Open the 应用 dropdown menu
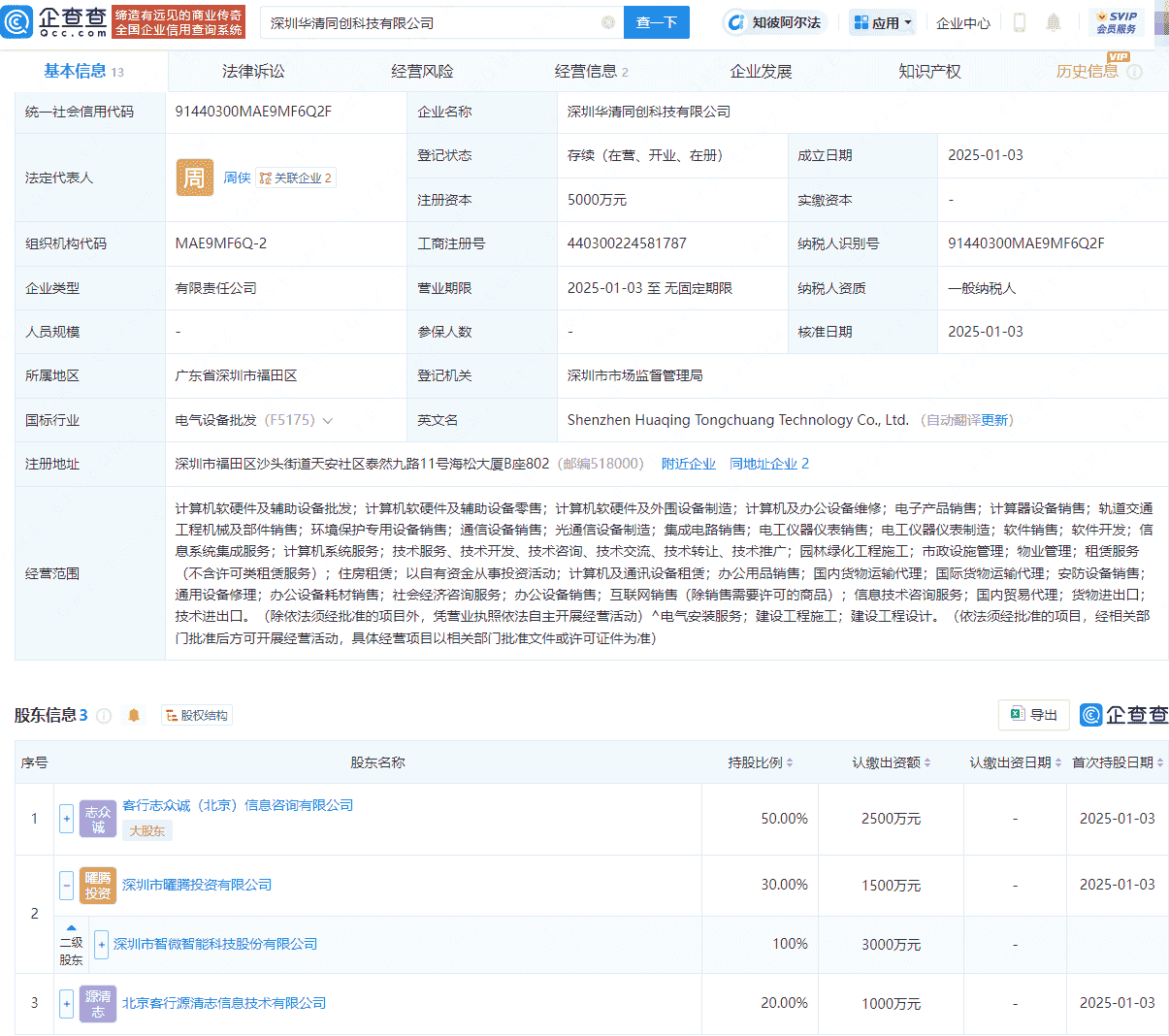 (x=883, y=22)
